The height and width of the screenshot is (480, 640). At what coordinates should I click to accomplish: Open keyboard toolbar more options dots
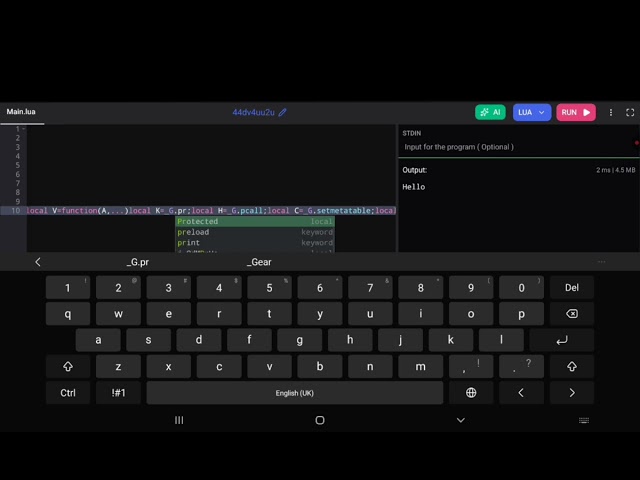pyautogui.click(x=601, y=262)
